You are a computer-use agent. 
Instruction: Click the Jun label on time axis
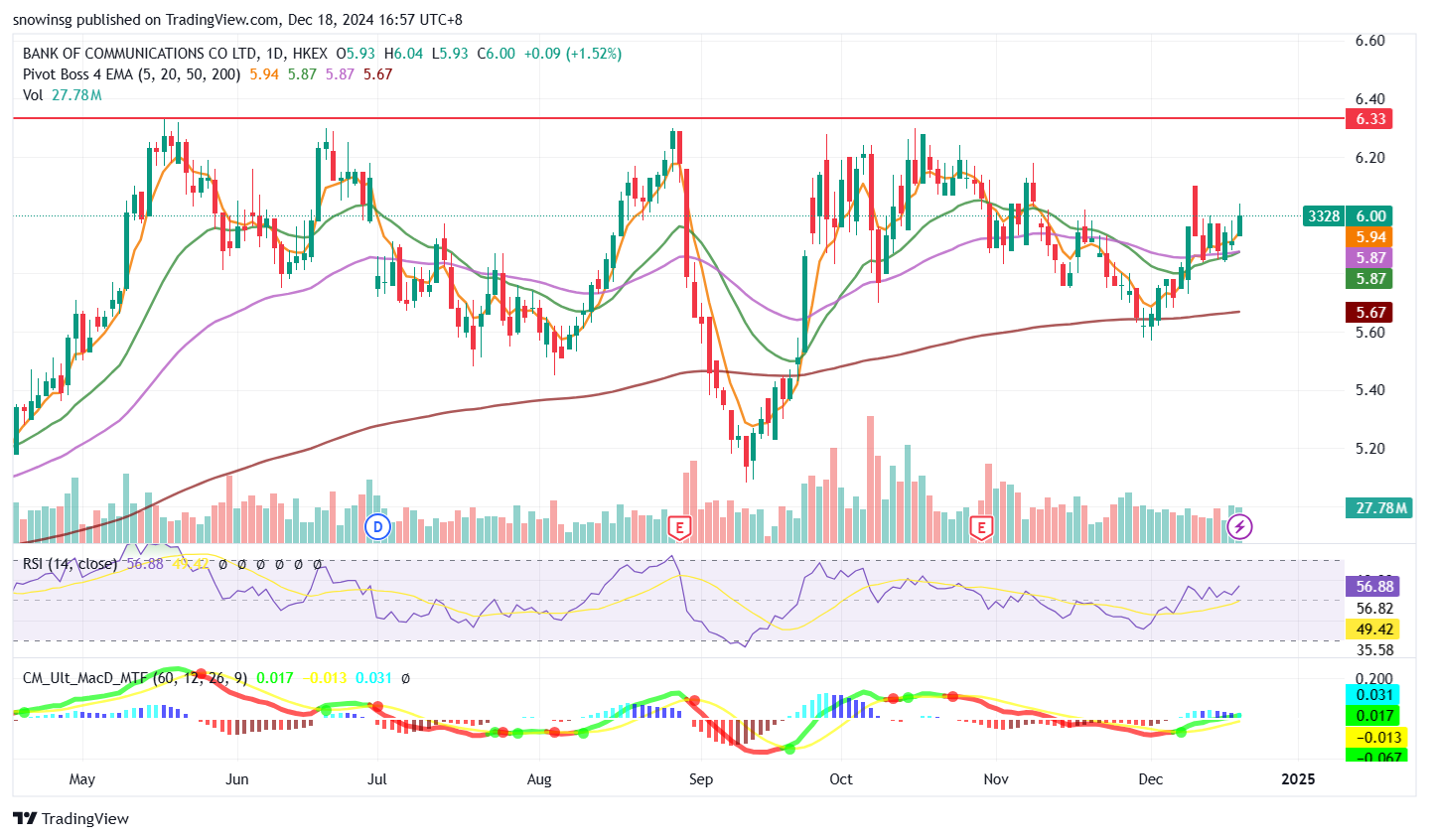[236, 779]
